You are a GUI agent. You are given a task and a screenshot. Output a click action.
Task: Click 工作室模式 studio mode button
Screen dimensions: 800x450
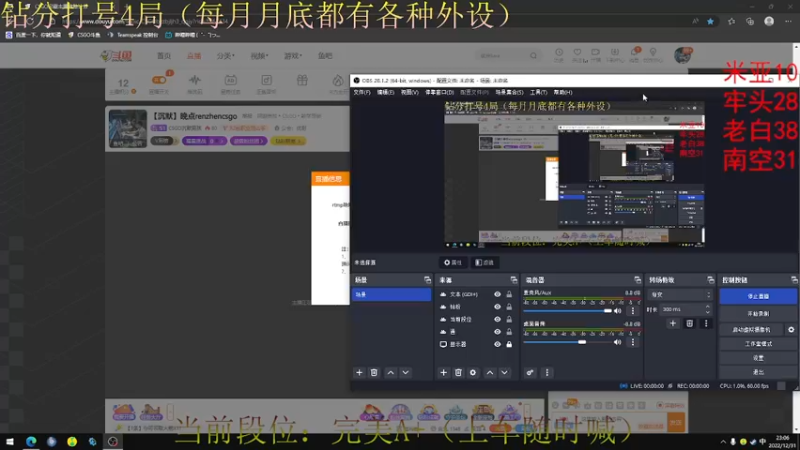758,344
